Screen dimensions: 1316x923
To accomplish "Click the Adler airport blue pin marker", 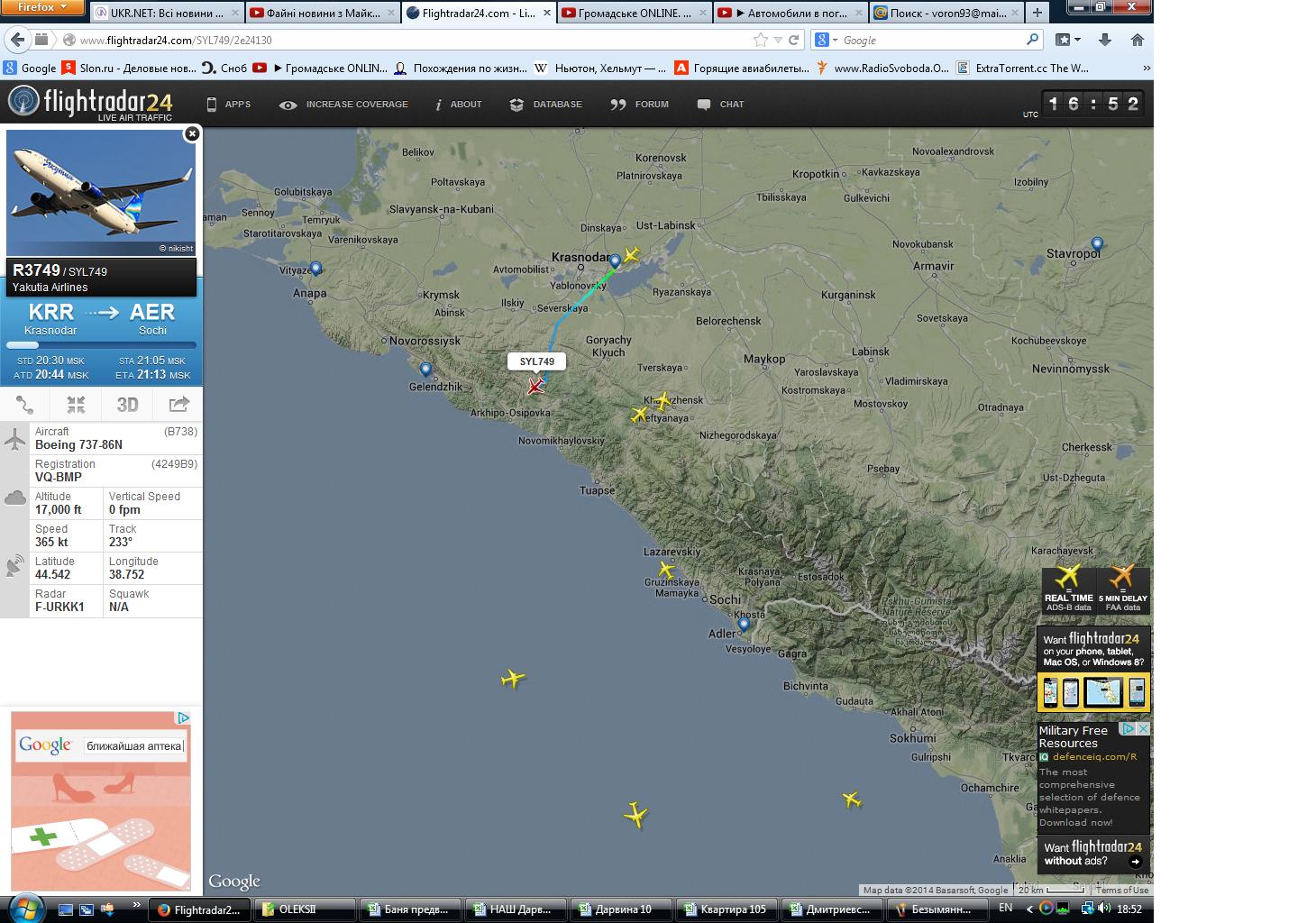I will pyautogui.click(x=744, y=624).
